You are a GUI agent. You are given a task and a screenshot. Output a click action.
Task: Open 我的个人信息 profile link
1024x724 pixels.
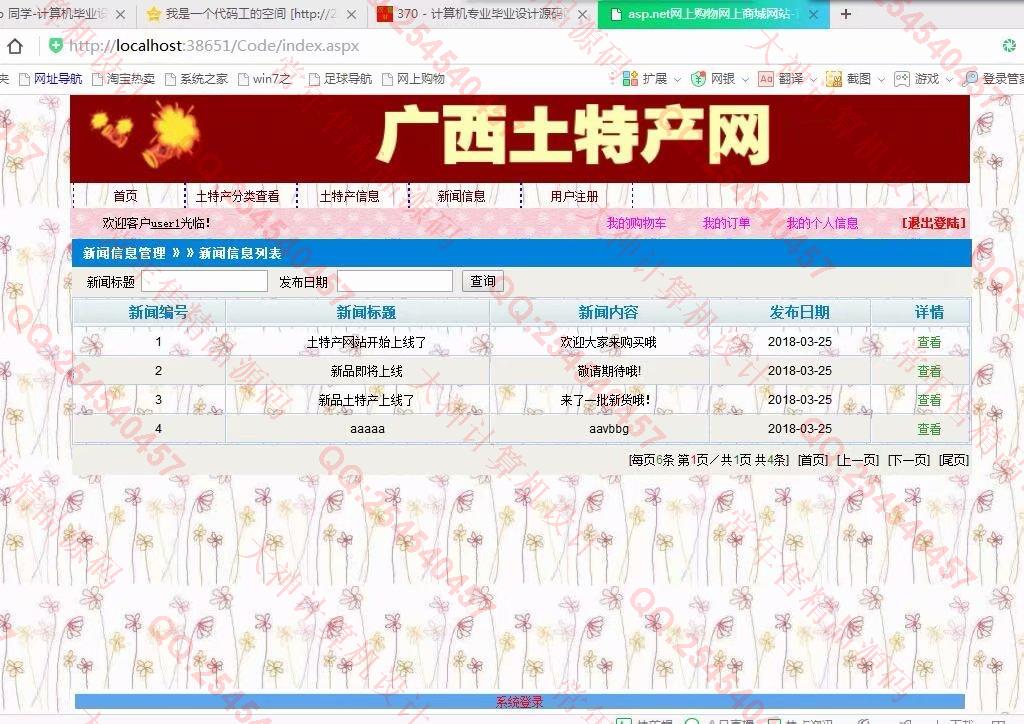(822, 223)
